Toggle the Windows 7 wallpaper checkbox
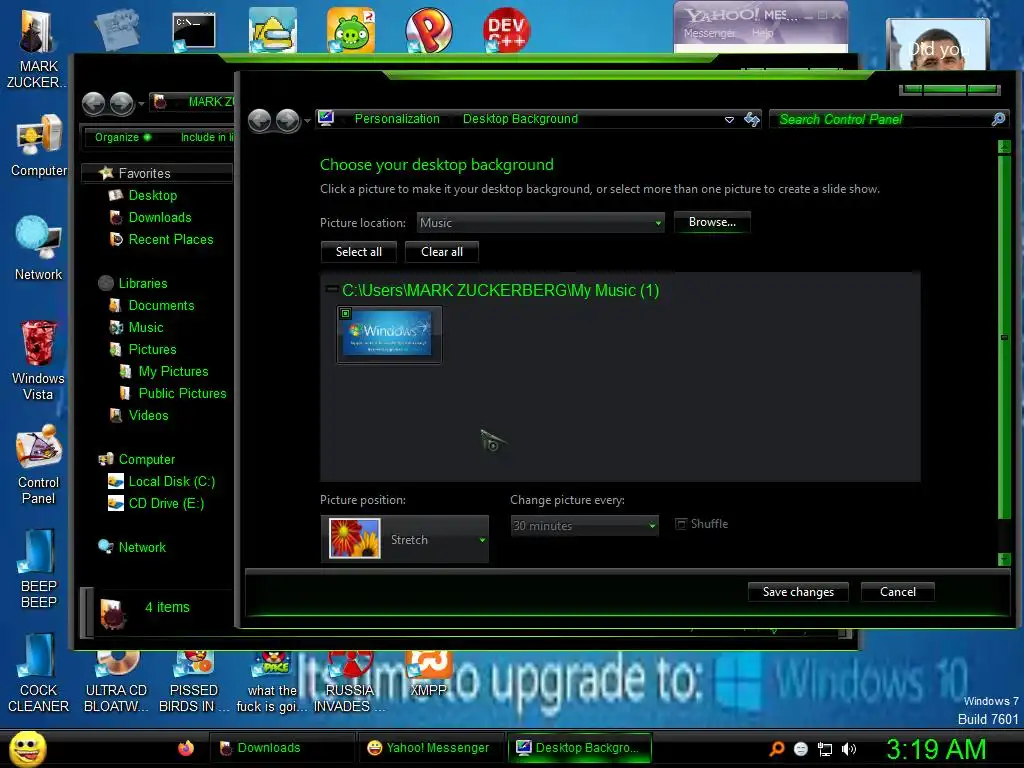 point(345,313)
